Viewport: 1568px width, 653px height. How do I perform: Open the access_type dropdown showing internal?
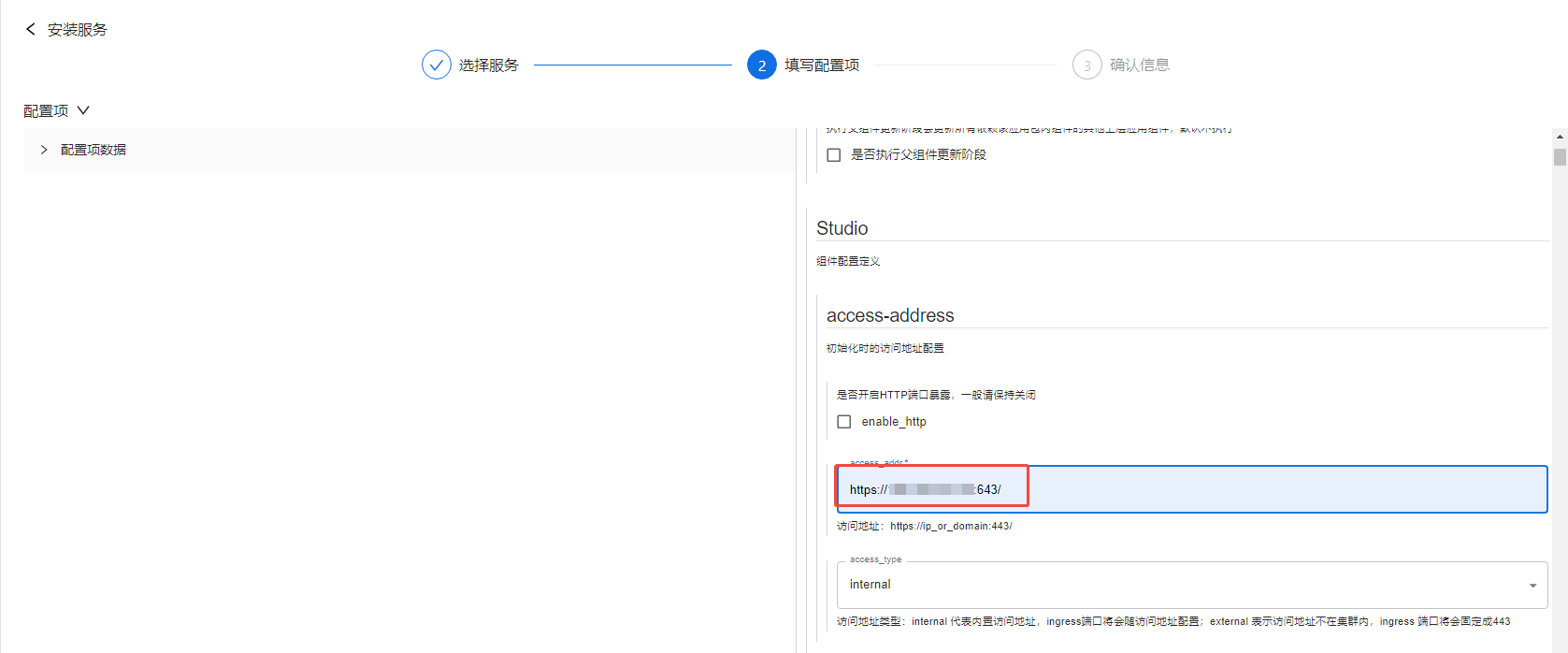(x=1192, y=585)
